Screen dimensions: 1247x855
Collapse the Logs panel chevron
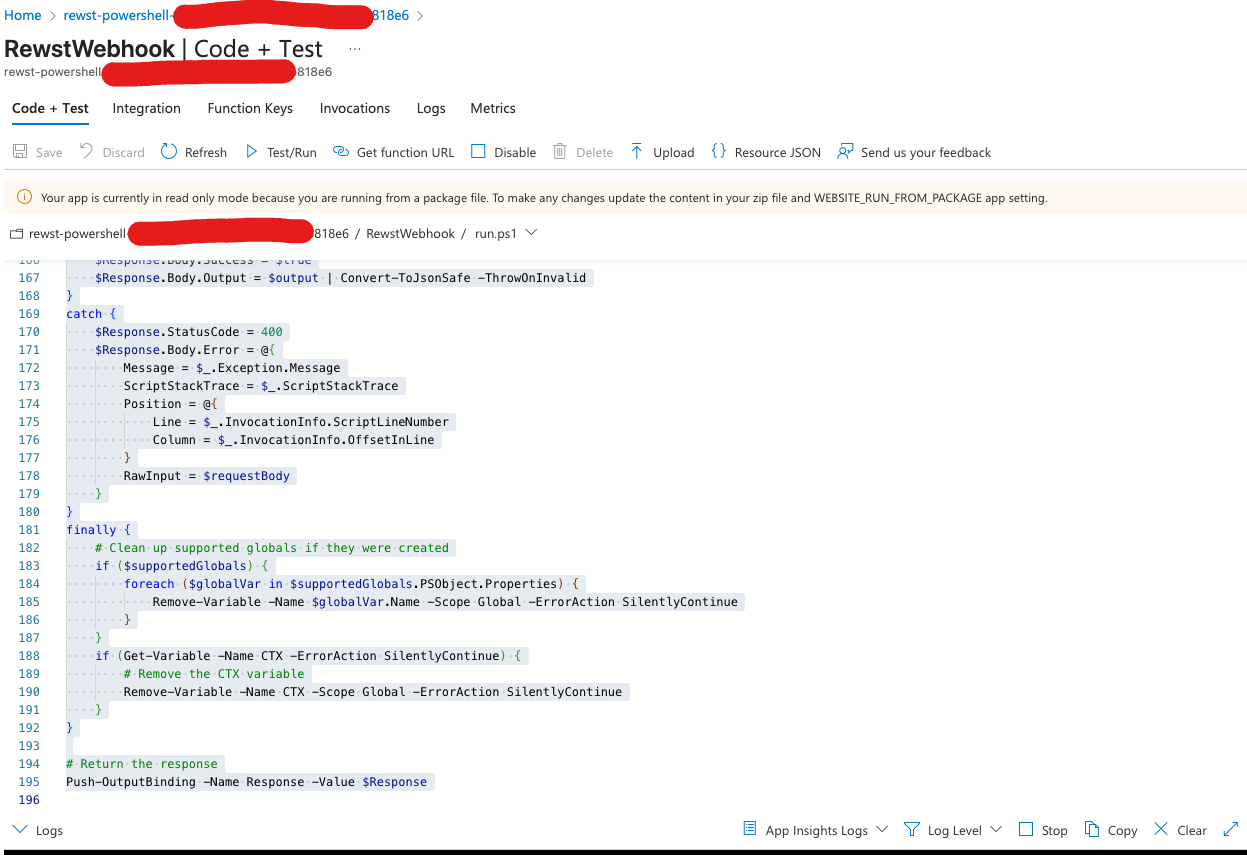click(20, 830)
